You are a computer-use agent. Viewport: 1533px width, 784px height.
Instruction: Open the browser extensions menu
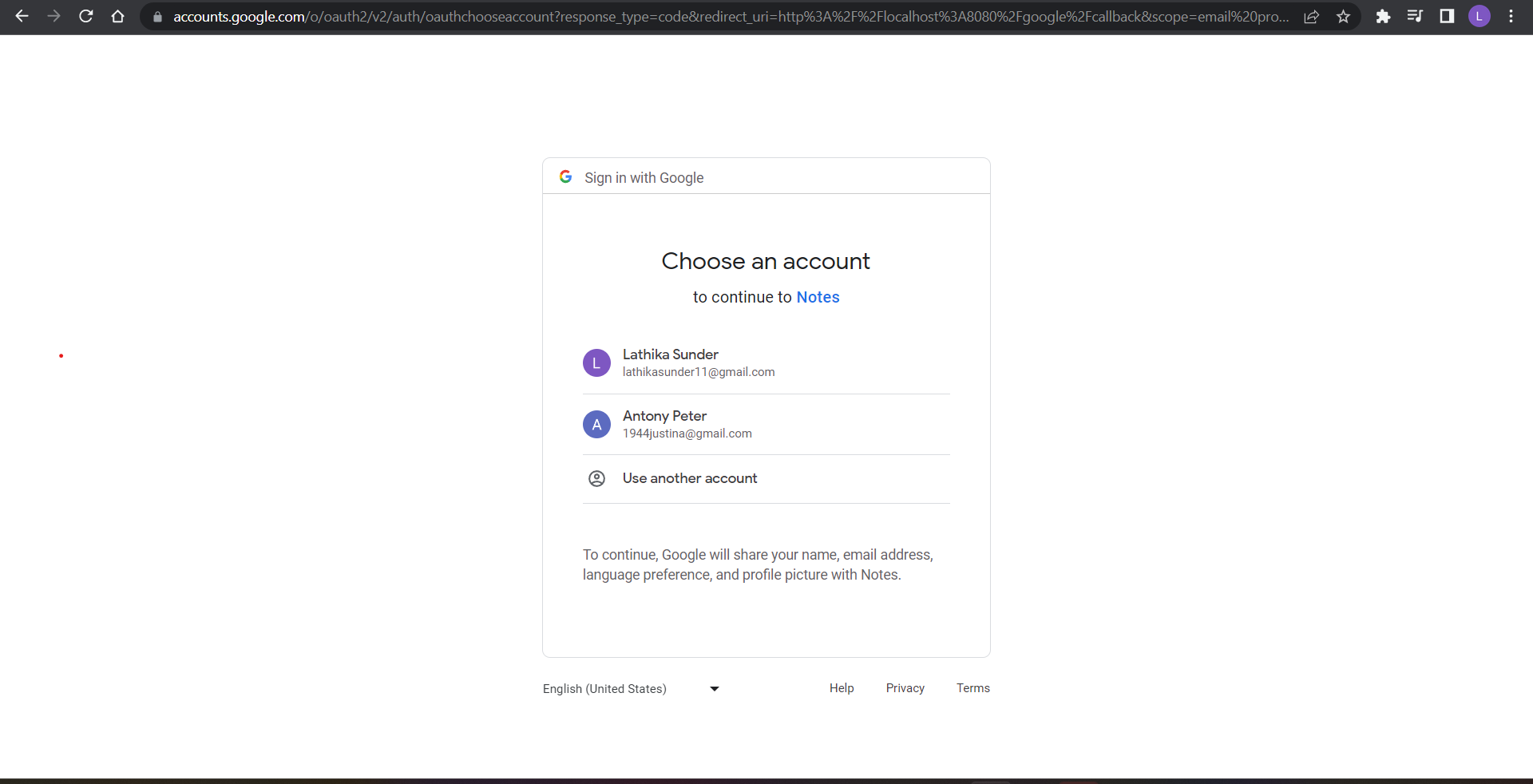click(1384, 16)
